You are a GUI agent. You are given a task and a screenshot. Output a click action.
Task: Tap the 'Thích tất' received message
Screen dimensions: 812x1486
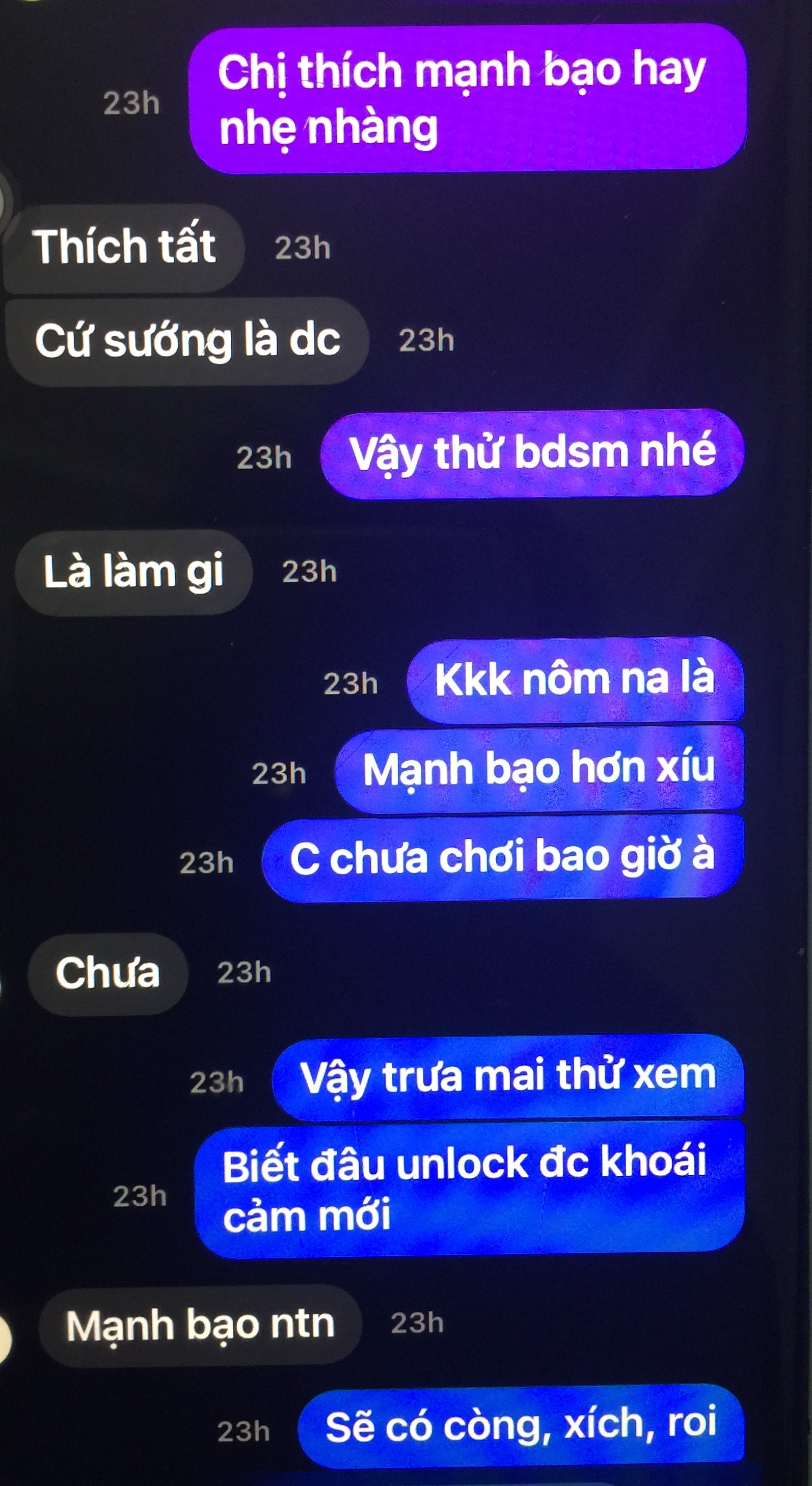pyautogui.click(x=123, y=248)
